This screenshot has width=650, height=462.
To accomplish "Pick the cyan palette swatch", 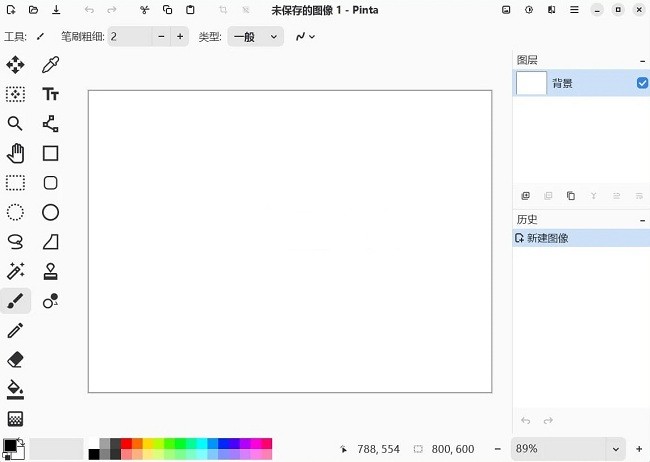I will (x=202, y=443).
